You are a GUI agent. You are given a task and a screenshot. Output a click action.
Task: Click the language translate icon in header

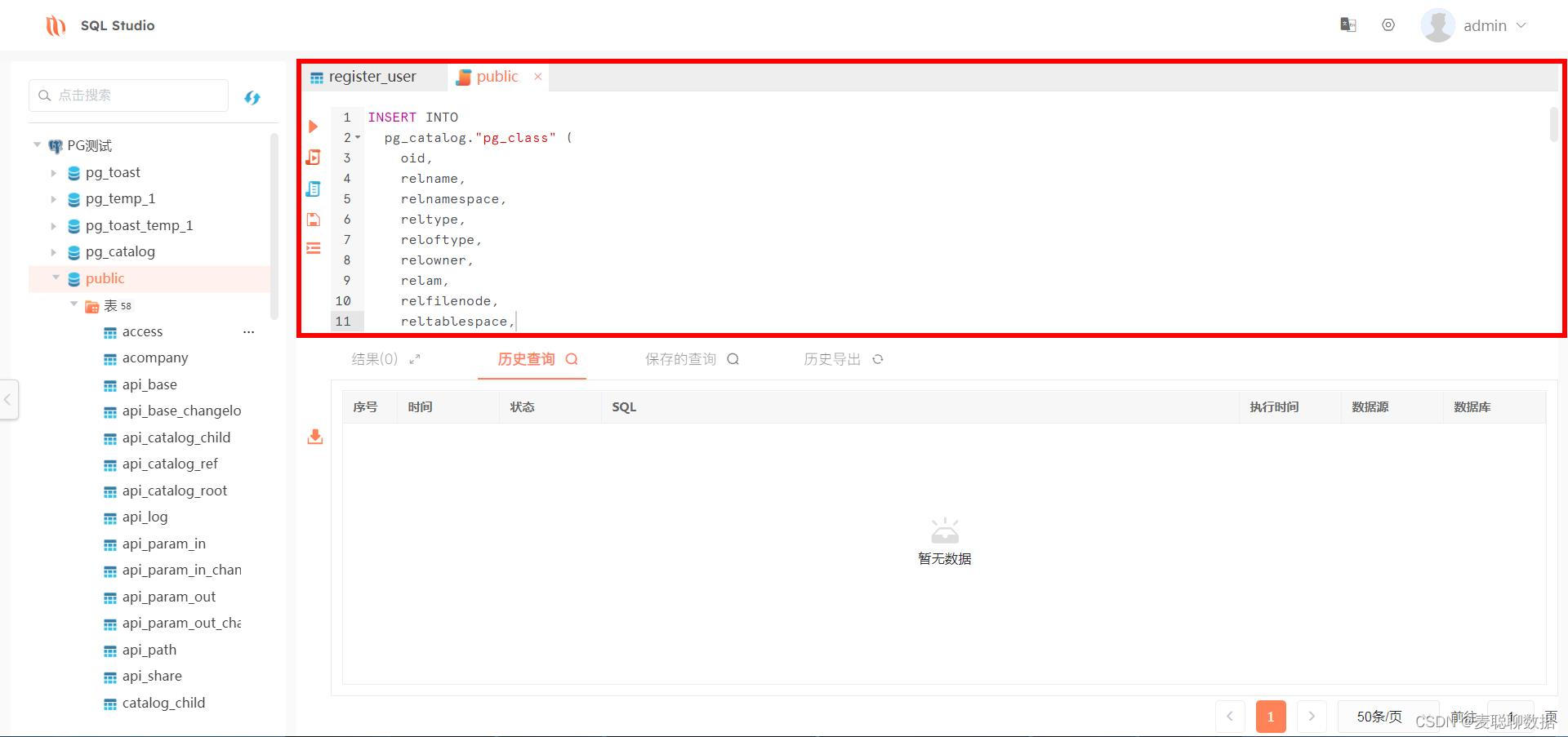[1348, 25]
